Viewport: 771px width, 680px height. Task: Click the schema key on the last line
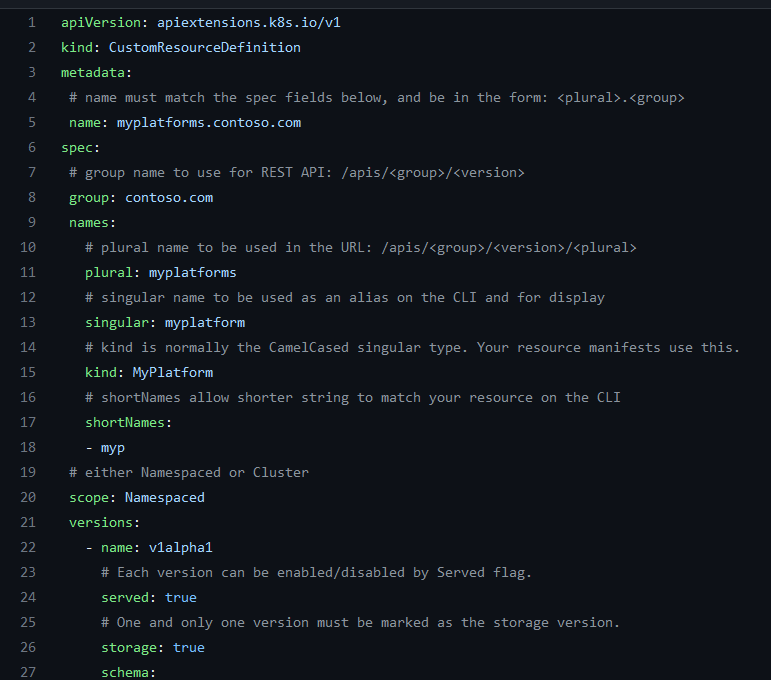(x=124, y=672)
